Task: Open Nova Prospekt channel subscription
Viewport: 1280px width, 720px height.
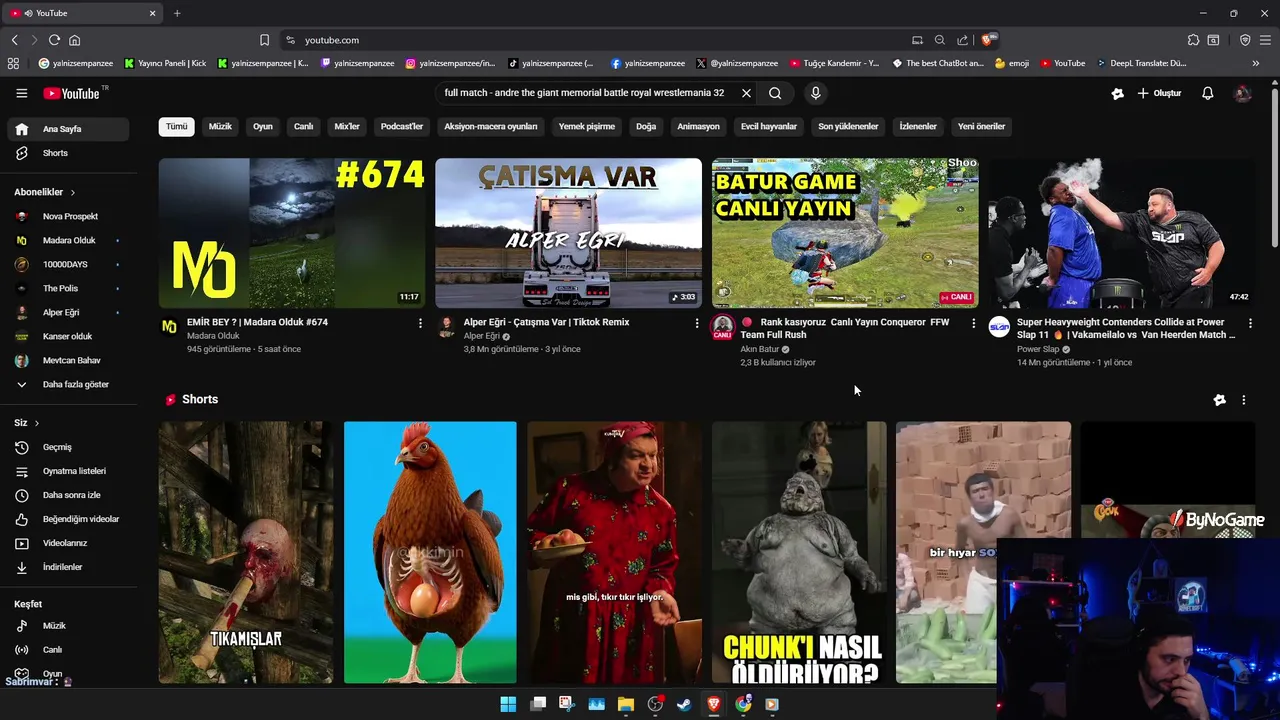Action: pos(68,216)
